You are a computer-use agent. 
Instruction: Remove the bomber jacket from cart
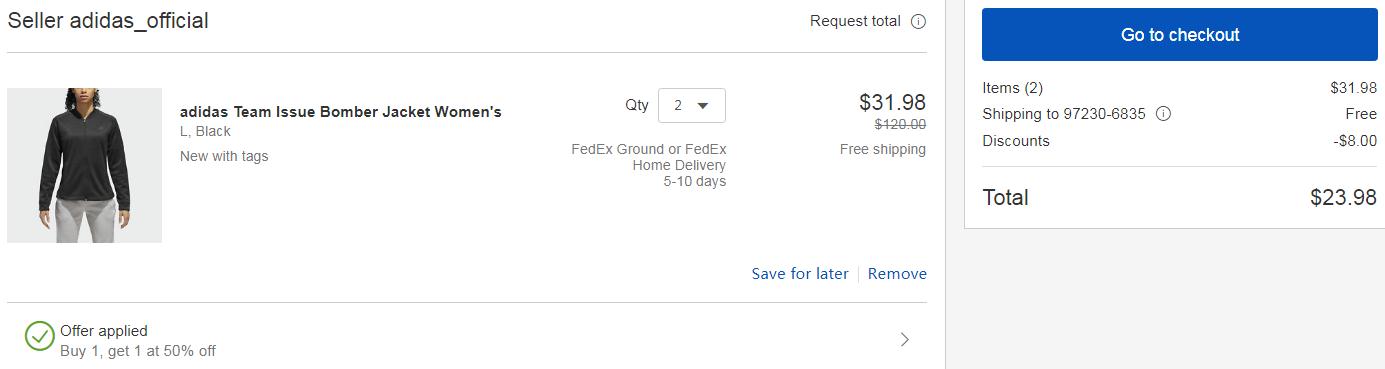pyautogui.click(x=897, y=274)
